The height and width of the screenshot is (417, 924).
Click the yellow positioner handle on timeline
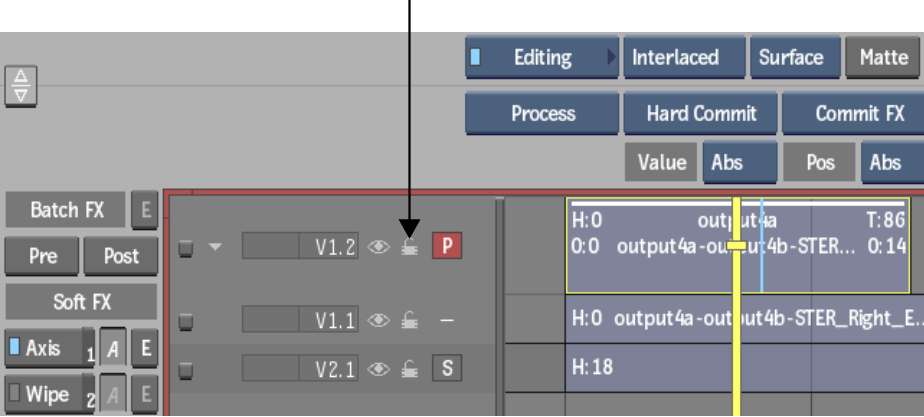(x=737, y=245)
